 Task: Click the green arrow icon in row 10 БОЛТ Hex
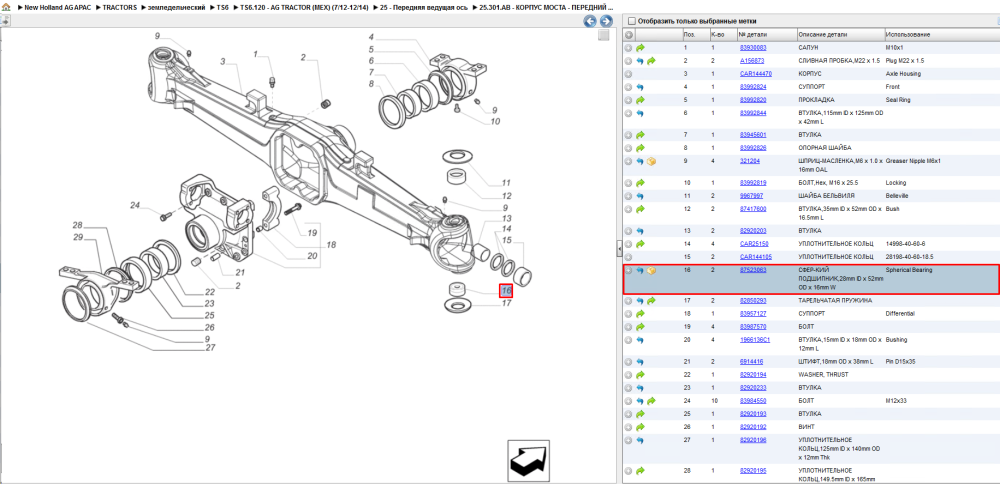click(640, 183)
